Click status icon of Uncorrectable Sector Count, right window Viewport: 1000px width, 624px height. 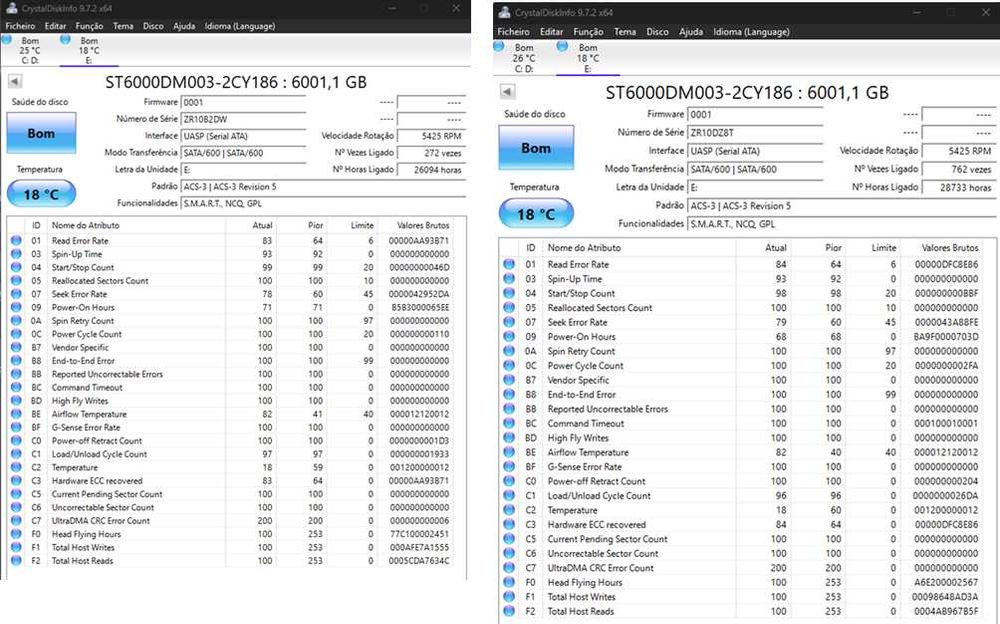(509, 553)
